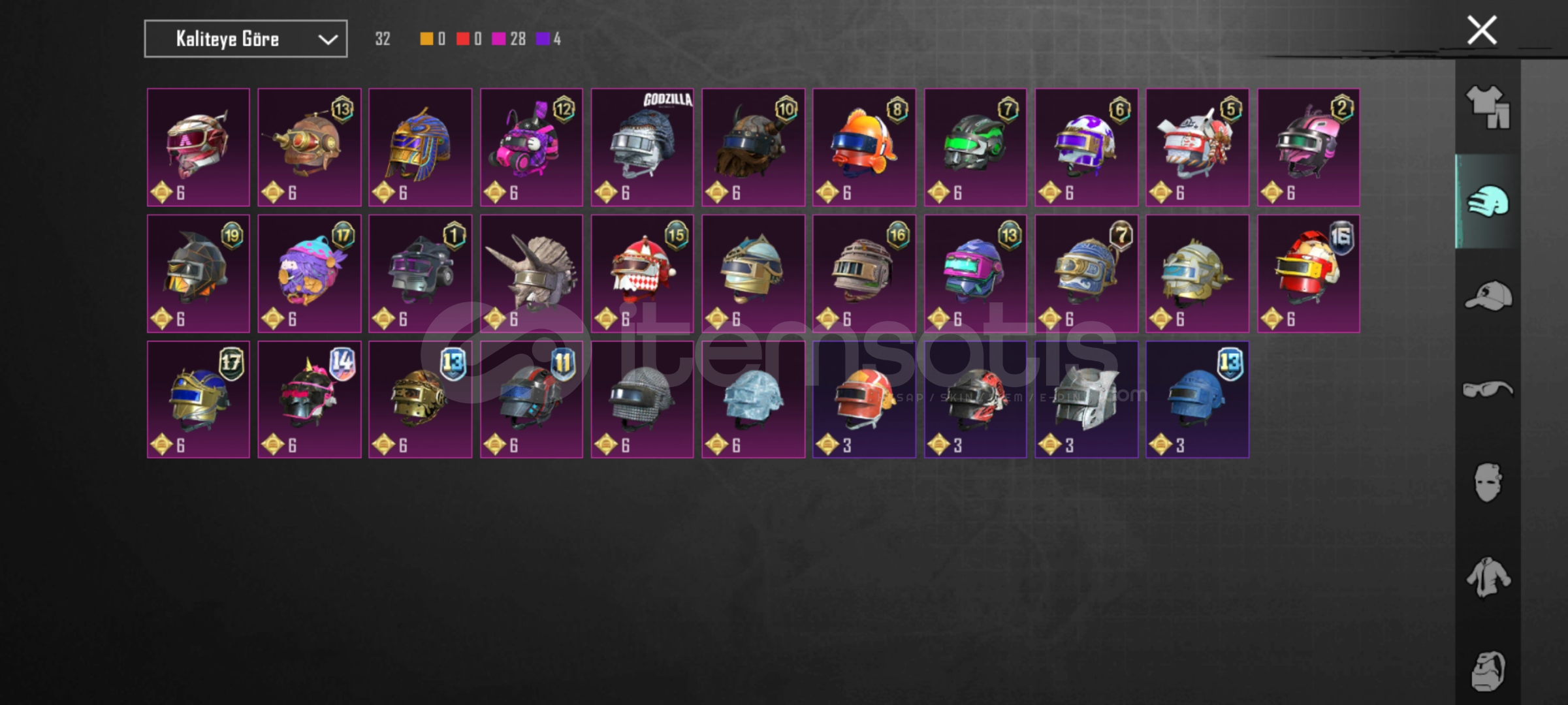
Task: Click the dropdown chevron arrow
Action: click(327, 40)
